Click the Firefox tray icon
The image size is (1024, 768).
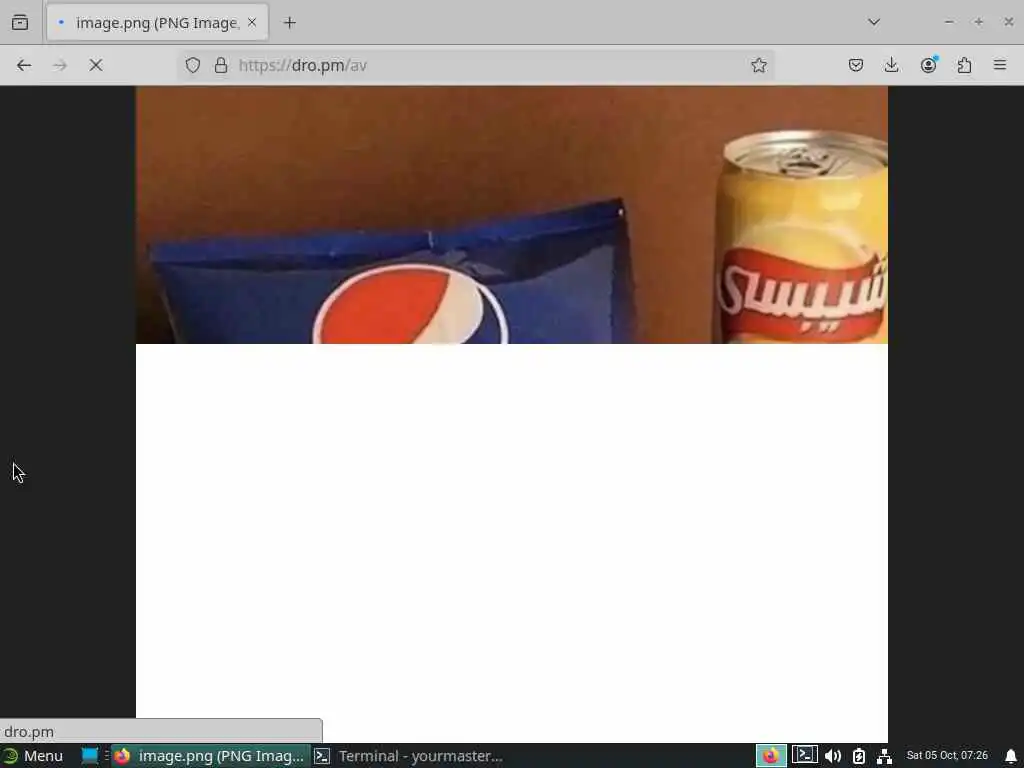771,756
